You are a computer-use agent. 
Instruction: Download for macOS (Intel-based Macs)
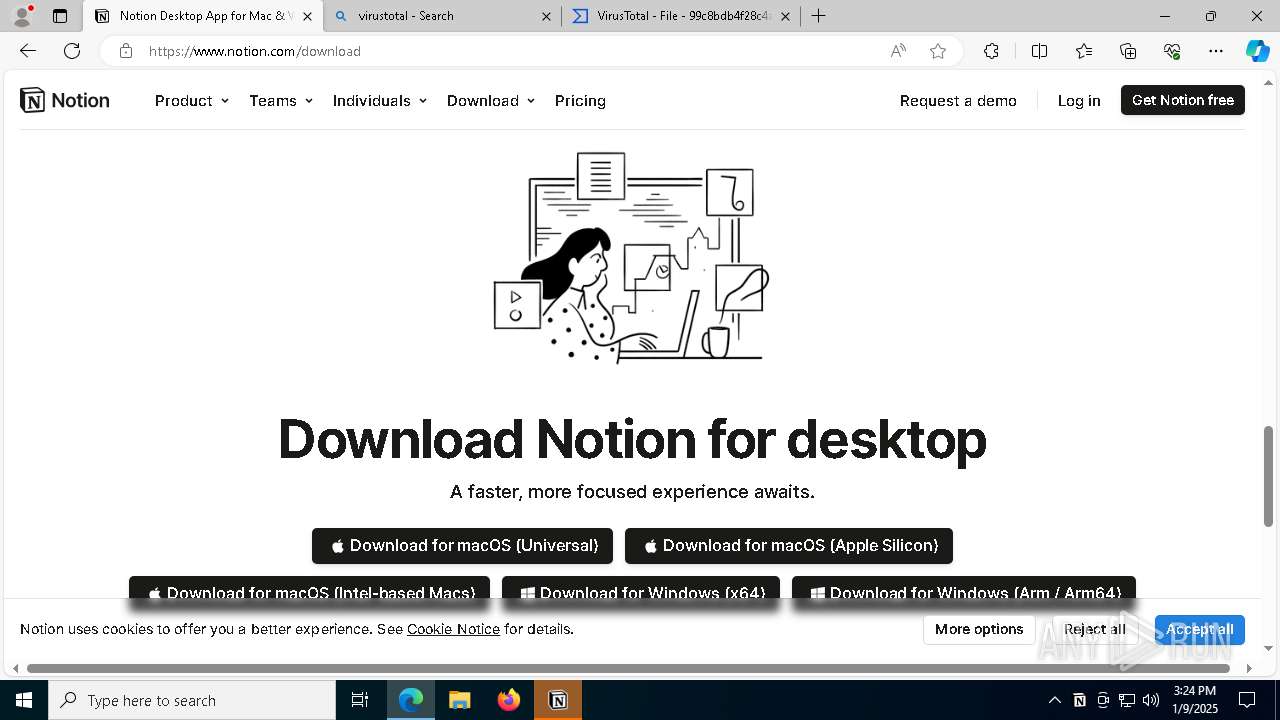pyautogui.click(x=309, y=589)
